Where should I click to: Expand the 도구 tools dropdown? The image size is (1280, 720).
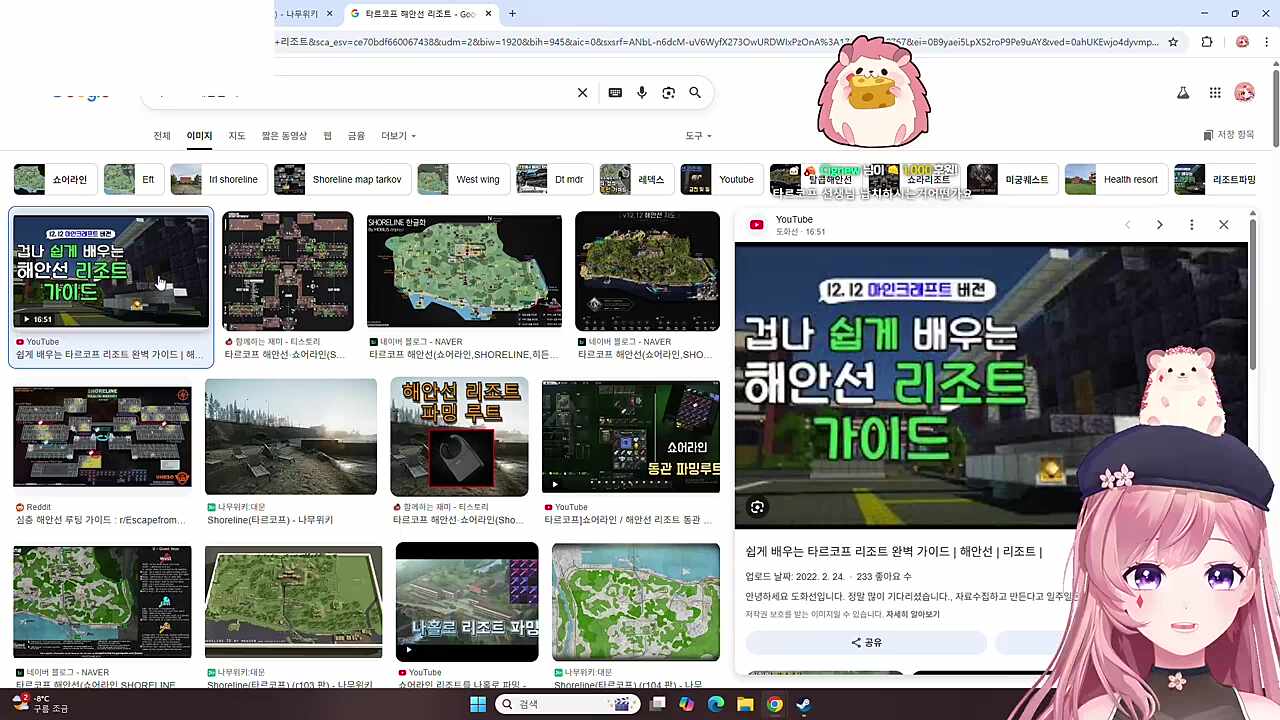pyautogui.click(x=698, y=136)
